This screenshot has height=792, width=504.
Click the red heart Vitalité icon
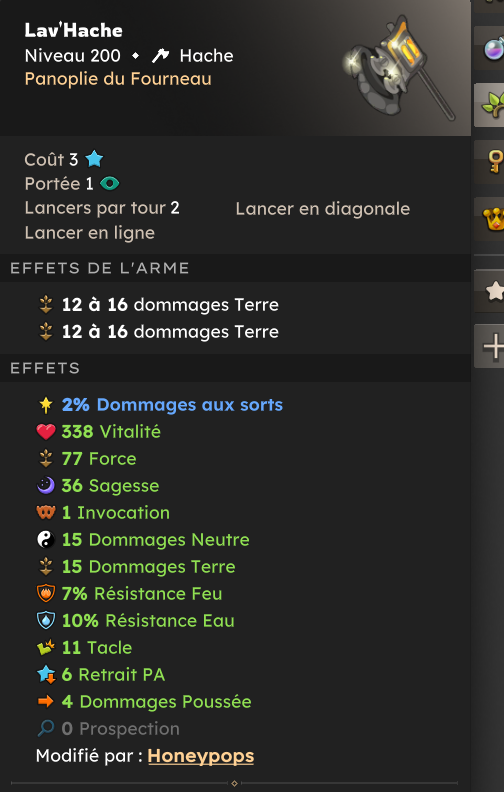coord(45,432)
